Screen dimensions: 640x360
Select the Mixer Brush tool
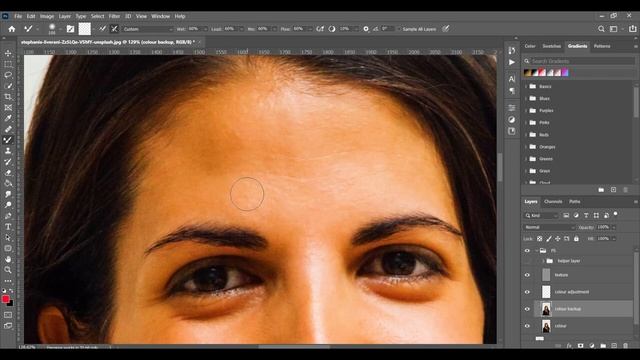pyautogui.click(x=8, y=140)
